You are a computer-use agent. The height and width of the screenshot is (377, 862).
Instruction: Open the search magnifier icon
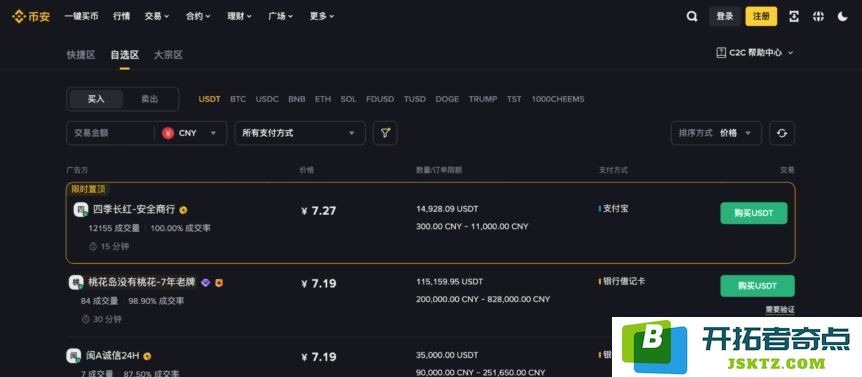click(692, 16)
